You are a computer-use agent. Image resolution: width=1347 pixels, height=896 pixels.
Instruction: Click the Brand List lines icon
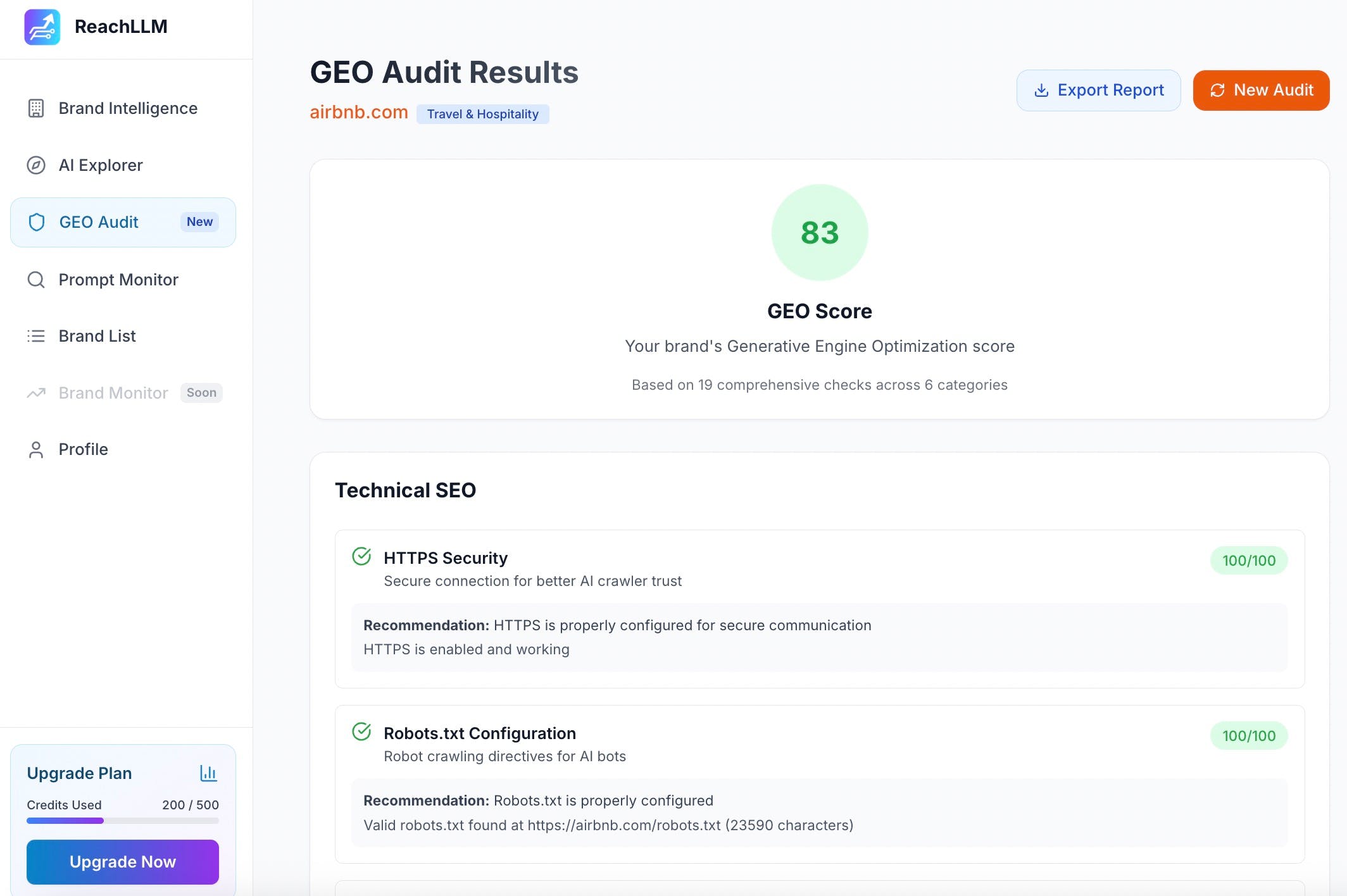click(x=36, y=336)
